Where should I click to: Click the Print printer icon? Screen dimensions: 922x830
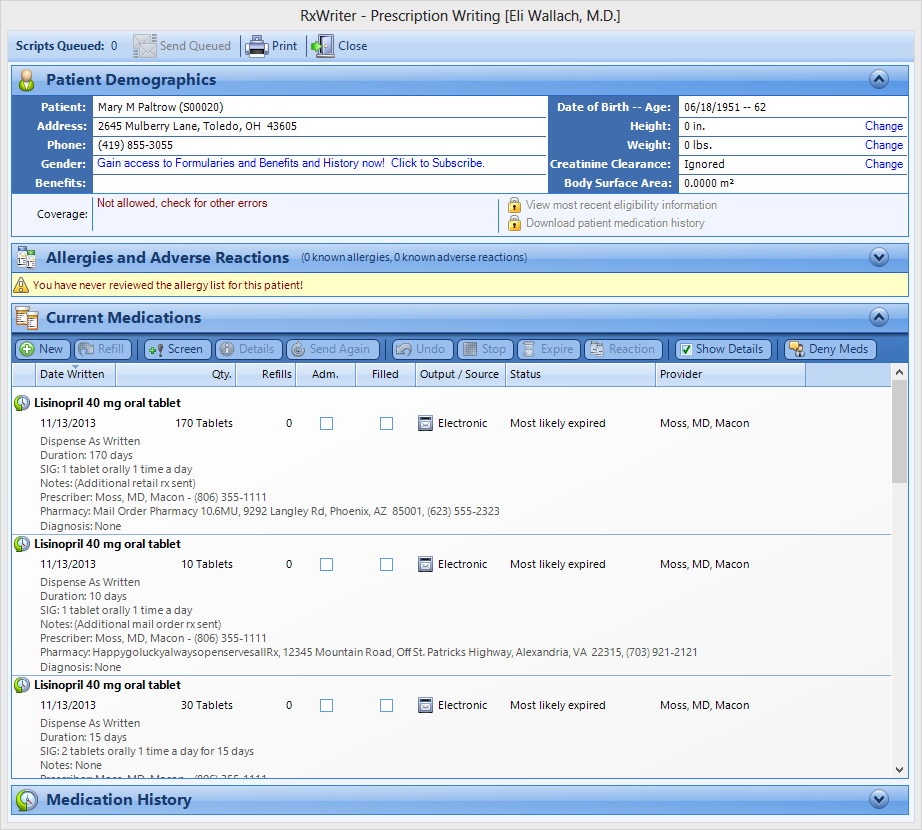256,46
